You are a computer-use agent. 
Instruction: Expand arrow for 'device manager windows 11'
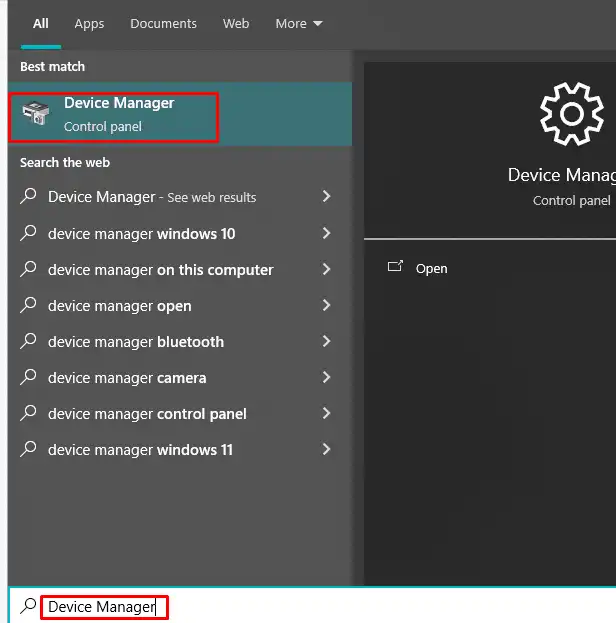[326, 449]
